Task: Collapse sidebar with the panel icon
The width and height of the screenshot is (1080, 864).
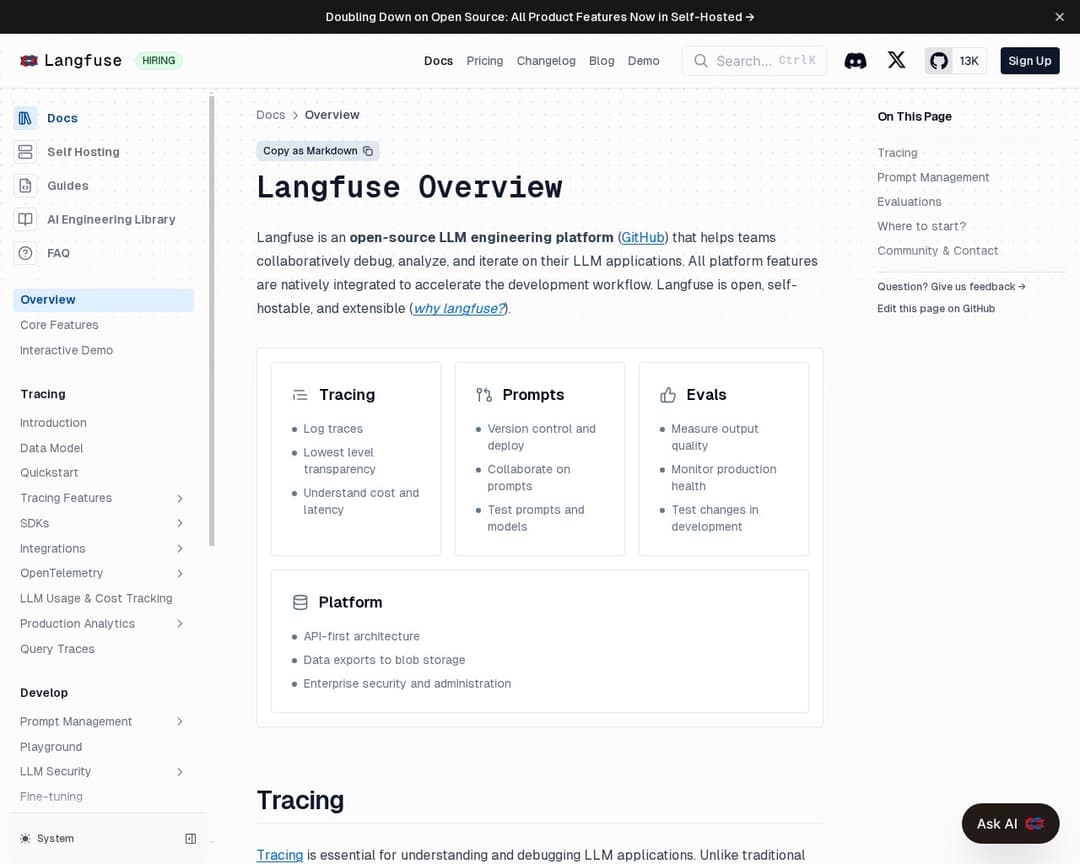Action: tap(191, 839)
